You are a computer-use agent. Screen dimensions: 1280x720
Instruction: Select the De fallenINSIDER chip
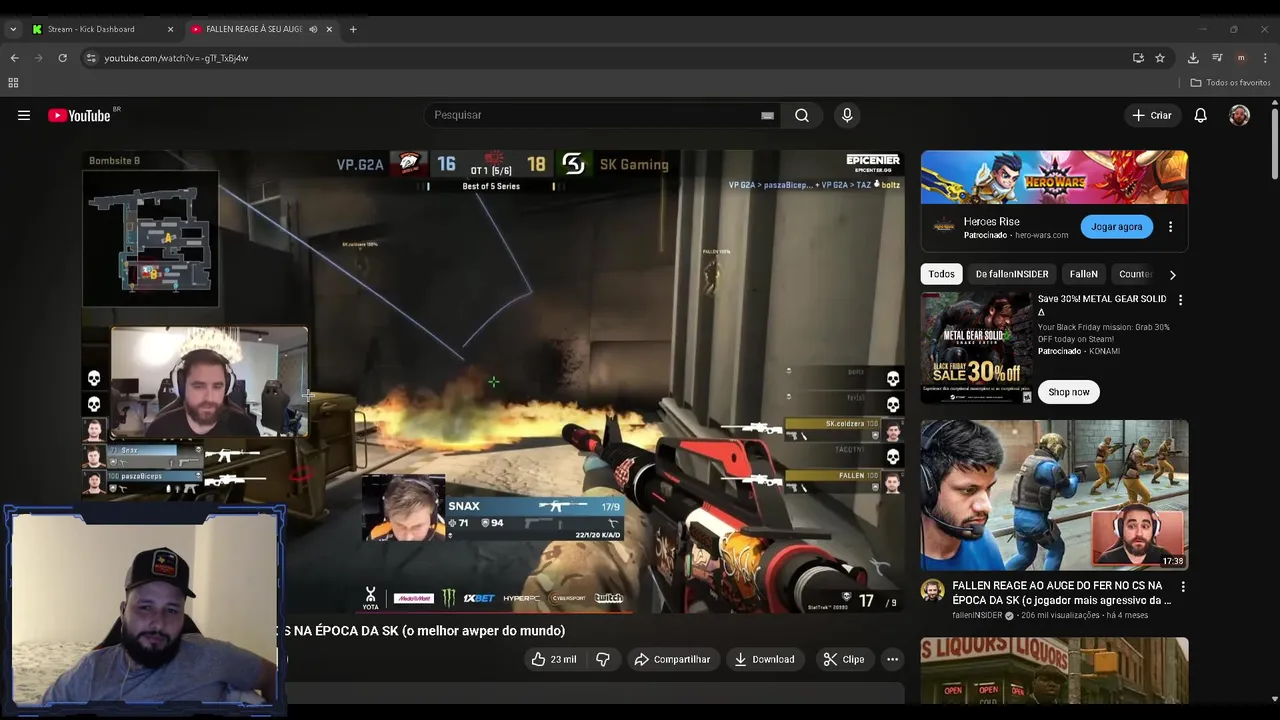click(1012, 274)
